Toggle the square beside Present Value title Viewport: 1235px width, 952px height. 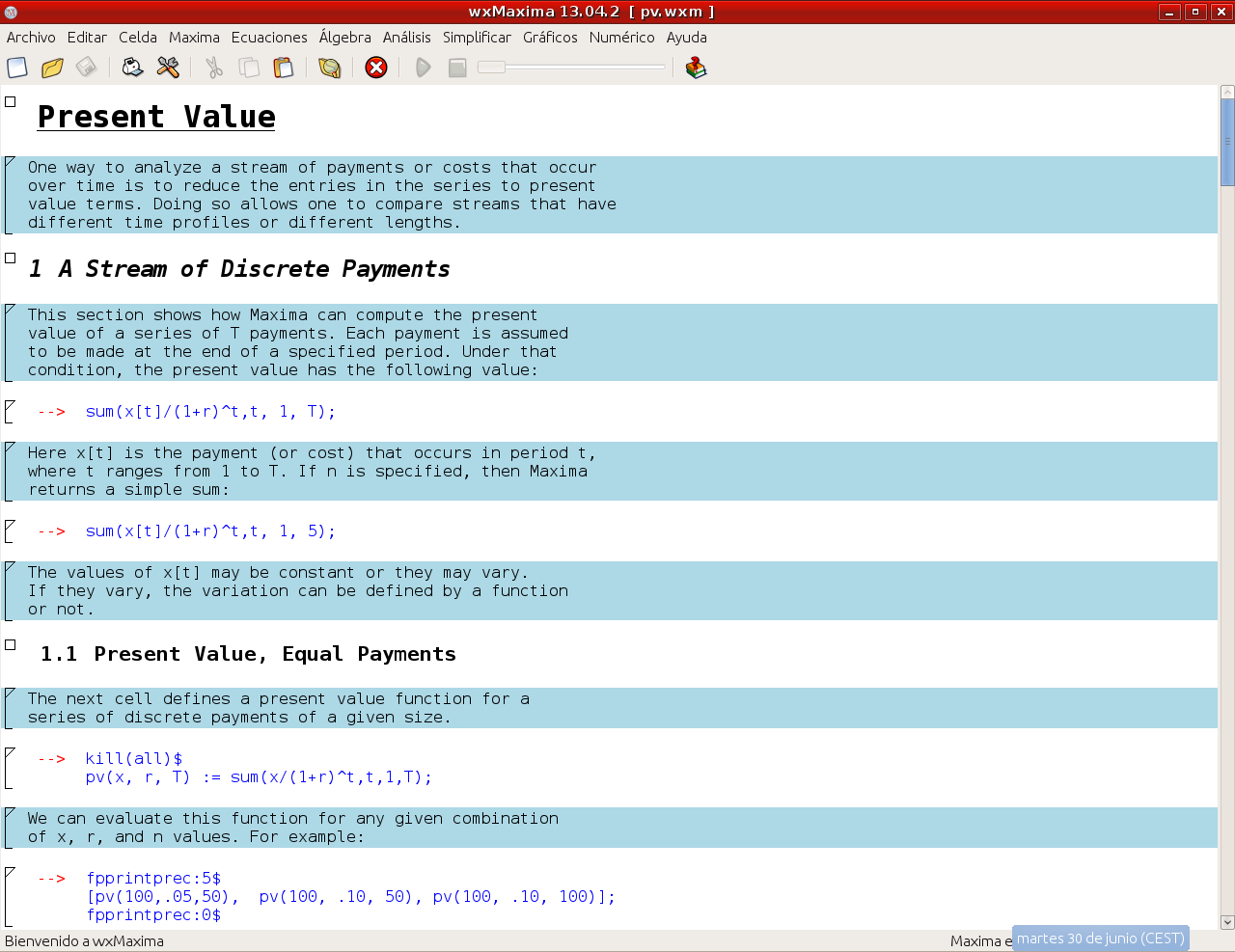point(11,101)
